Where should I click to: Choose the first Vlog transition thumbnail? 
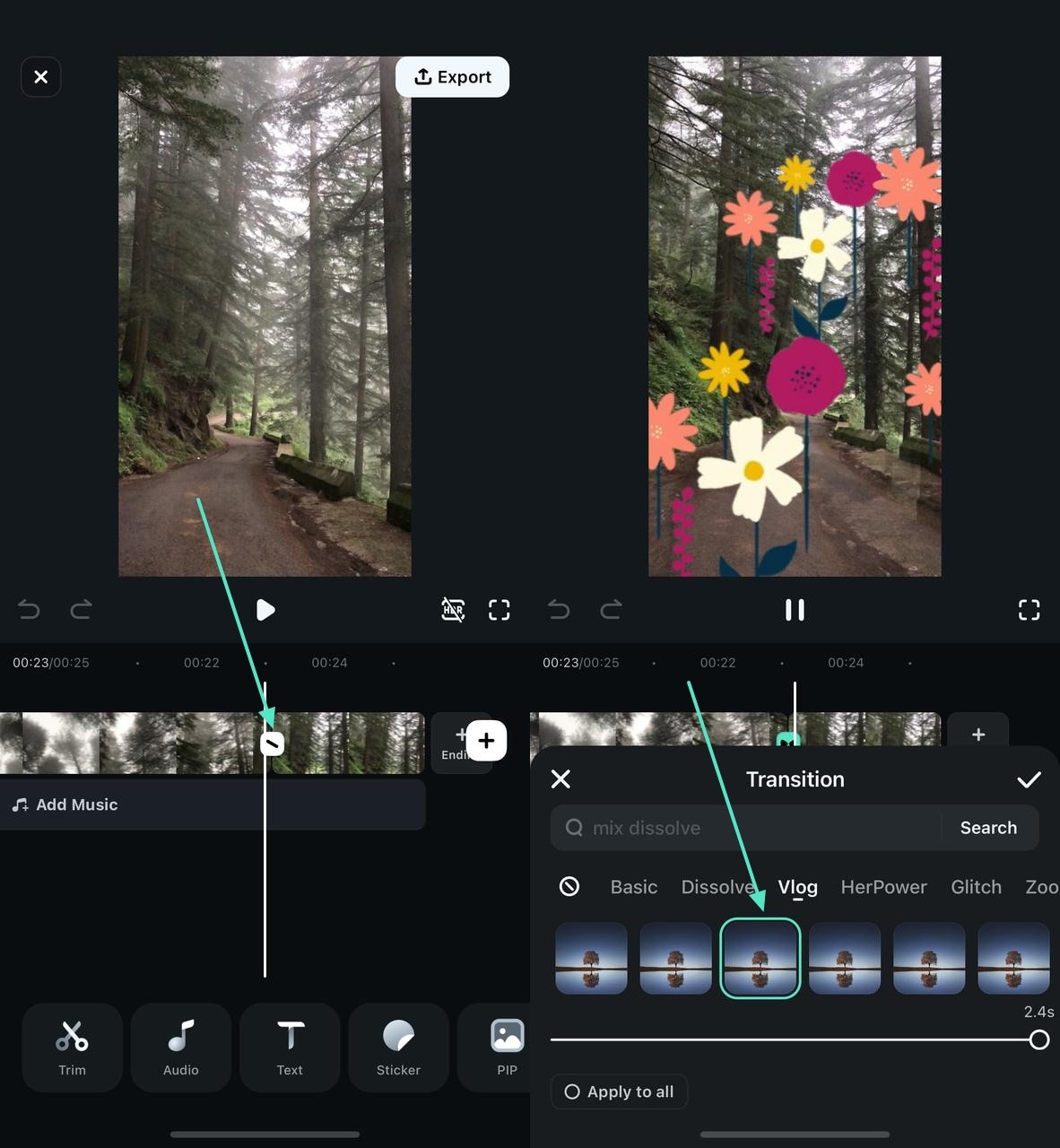coord(591,958)
